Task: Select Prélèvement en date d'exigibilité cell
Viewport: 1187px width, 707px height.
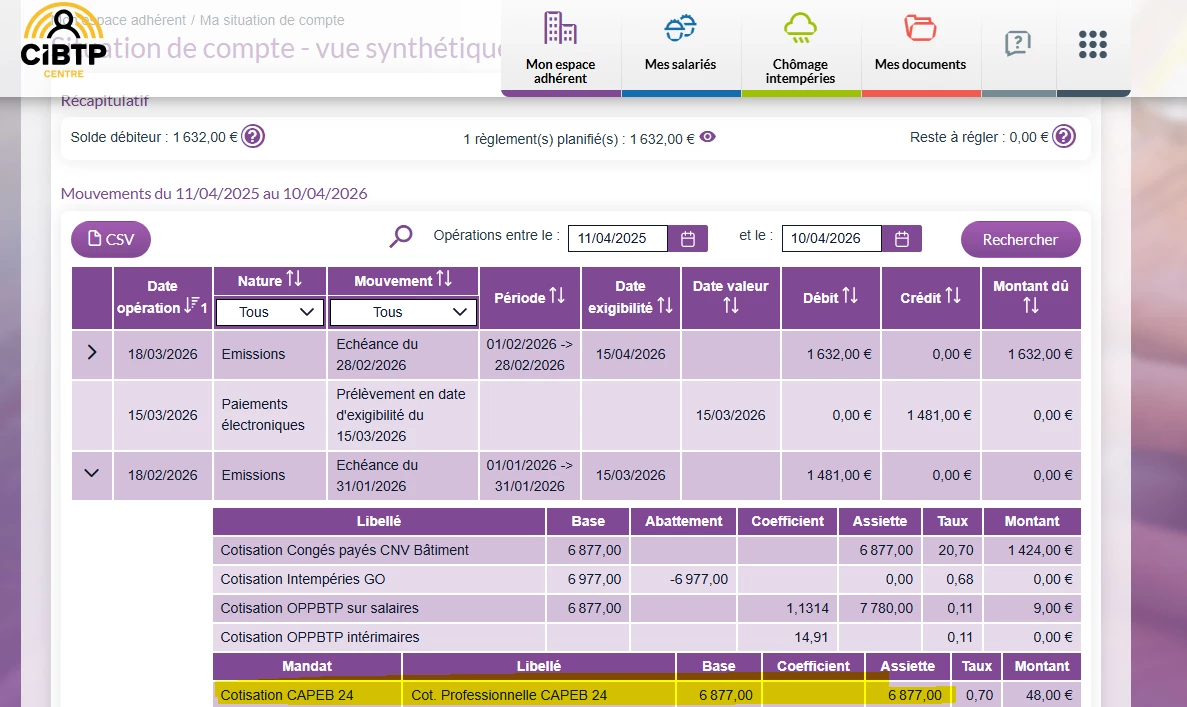Action: (x=403, y=416)
